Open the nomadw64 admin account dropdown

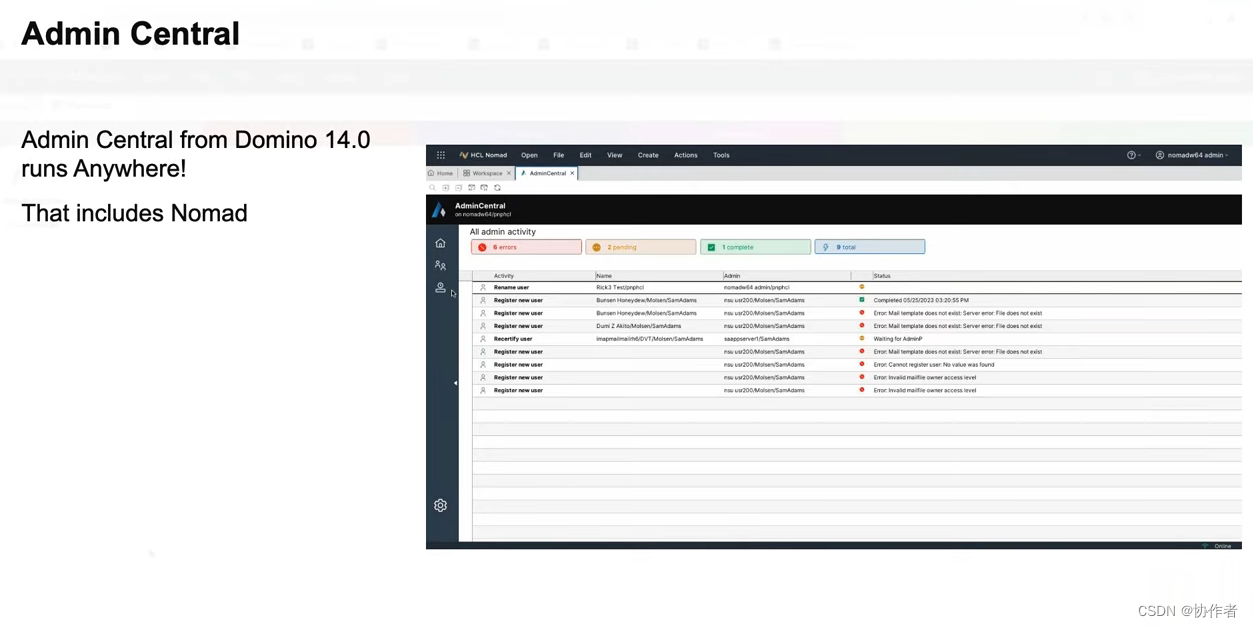(1192, 155)
